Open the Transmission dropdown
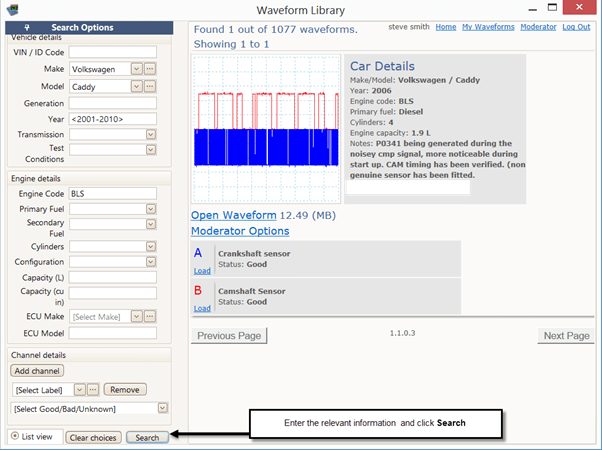 coord(151,134)
